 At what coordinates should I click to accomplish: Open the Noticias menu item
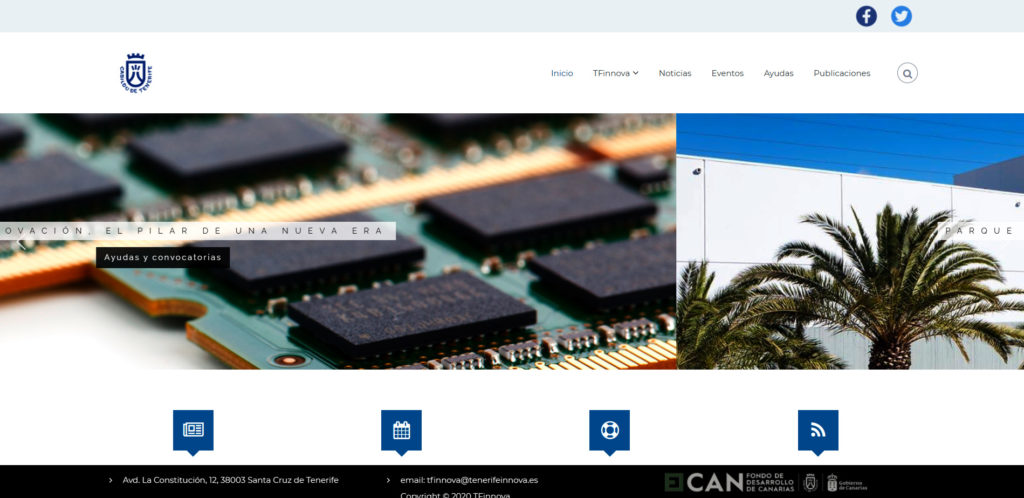tap(675, 73)
